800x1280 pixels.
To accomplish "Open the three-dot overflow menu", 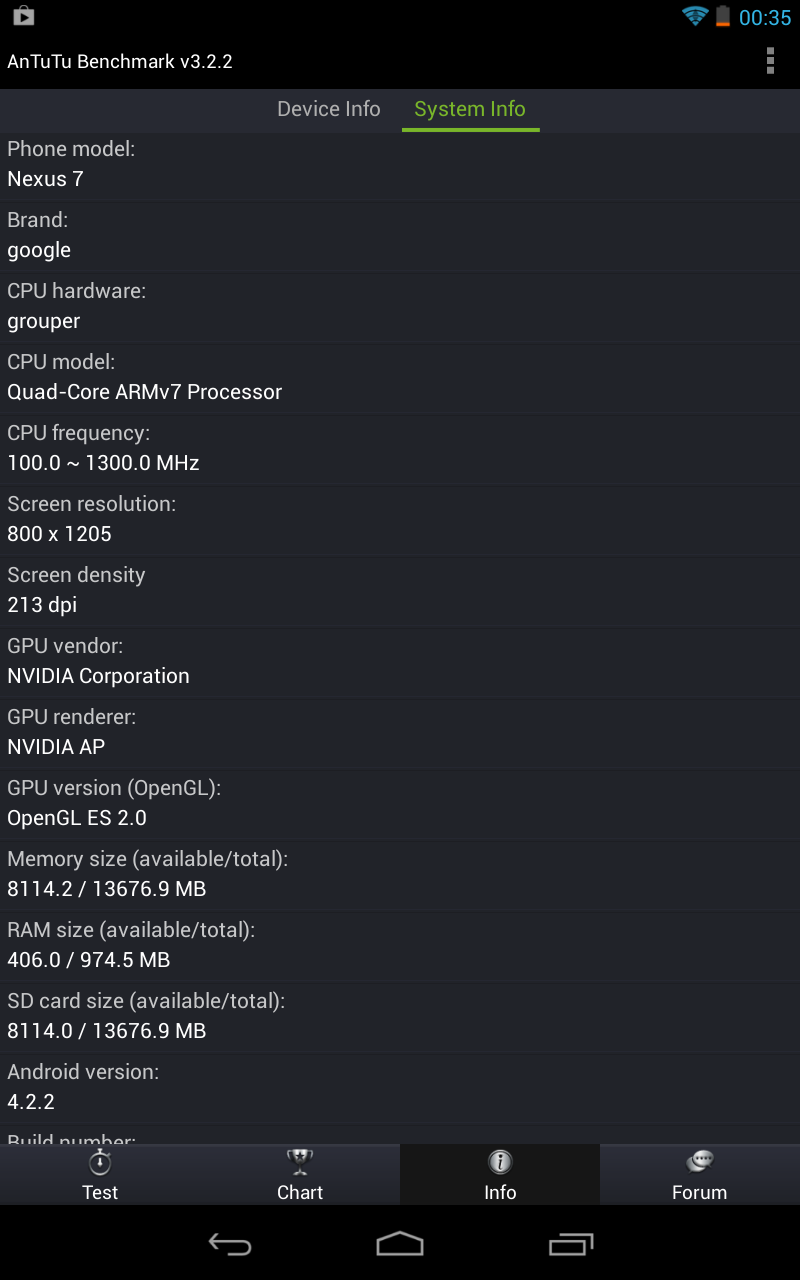I will [x=770, y=61].
